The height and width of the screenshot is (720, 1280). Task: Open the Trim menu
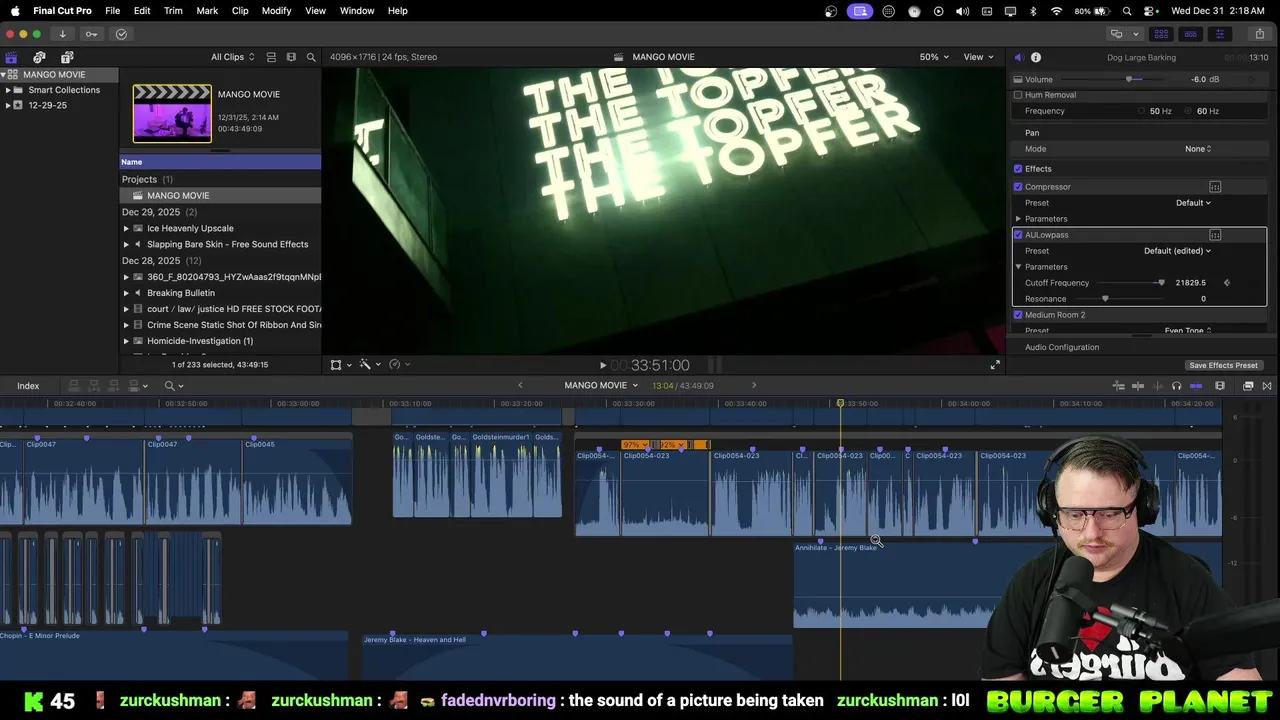click(x=173, y=11)
